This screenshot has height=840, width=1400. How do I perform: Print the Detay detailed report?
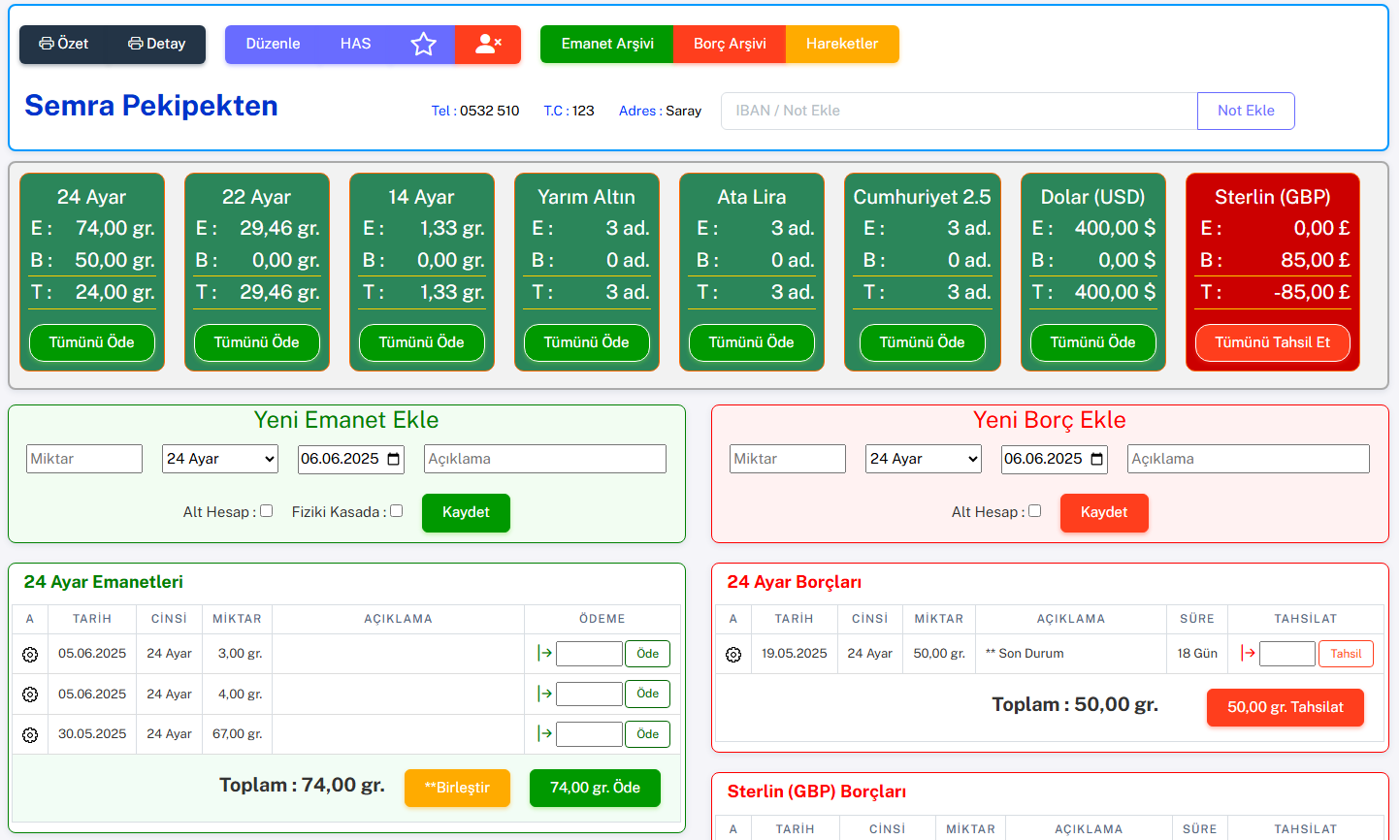pyautogui.click(x=157, y=44)
